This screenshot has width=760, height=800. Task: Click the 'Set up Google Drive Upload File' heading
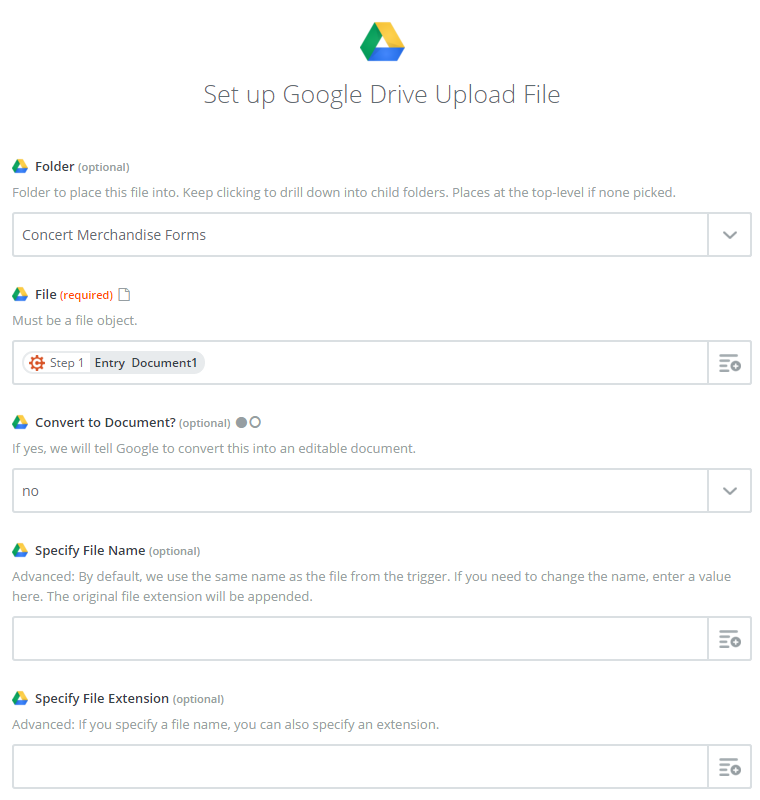tap(382, 95)
